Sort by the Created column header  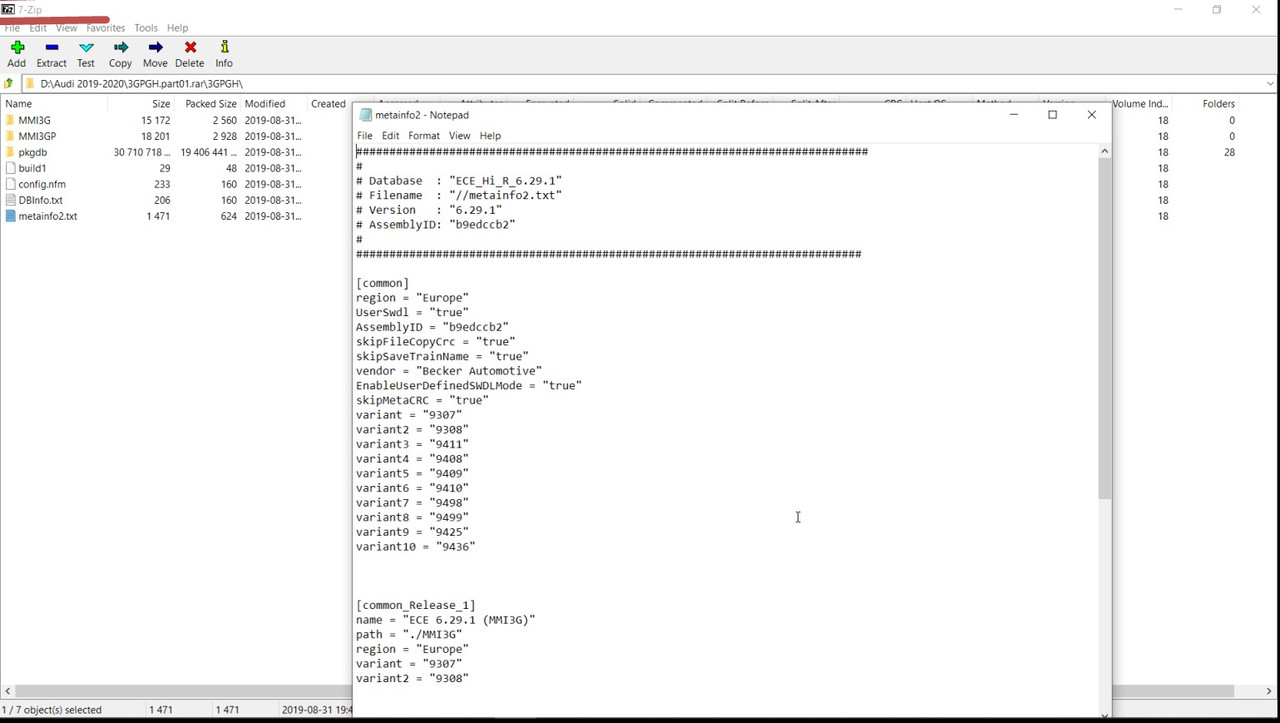click(329, 104)
